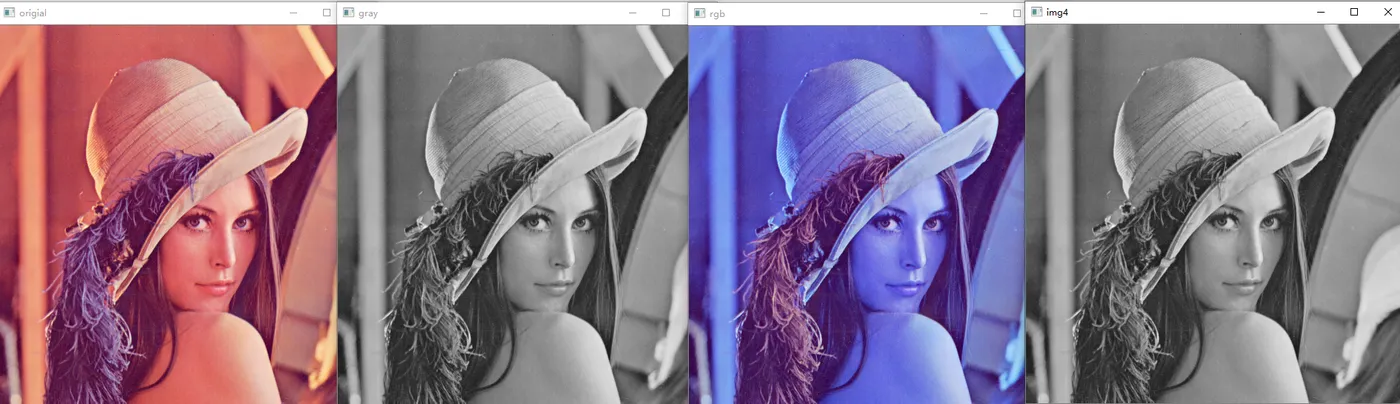This screenshot has height=404, width=1400.
Task: Click the gray window's app icon
Action: point(348,13)
